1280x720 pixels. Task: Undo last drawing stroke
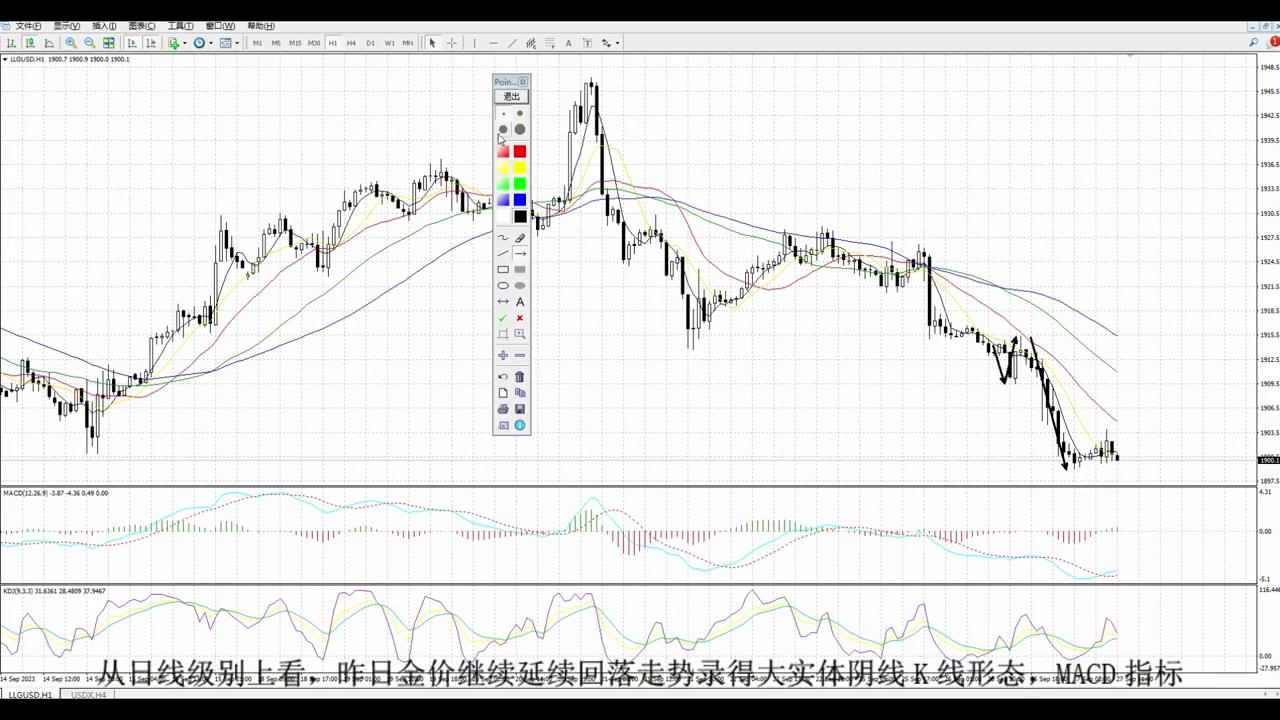pyautogui.click(x=503, y=377)
